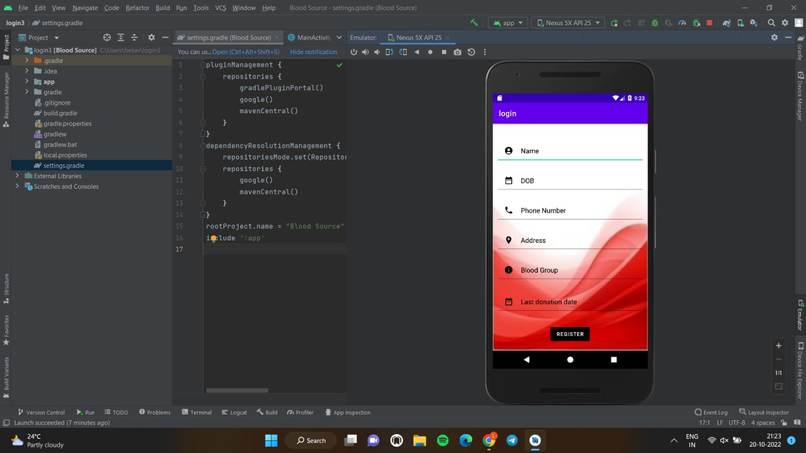Click emulator rotate right icon
The height and width of the screenshot is (453, 806).
pyautogui.click(x=403, y=52)
